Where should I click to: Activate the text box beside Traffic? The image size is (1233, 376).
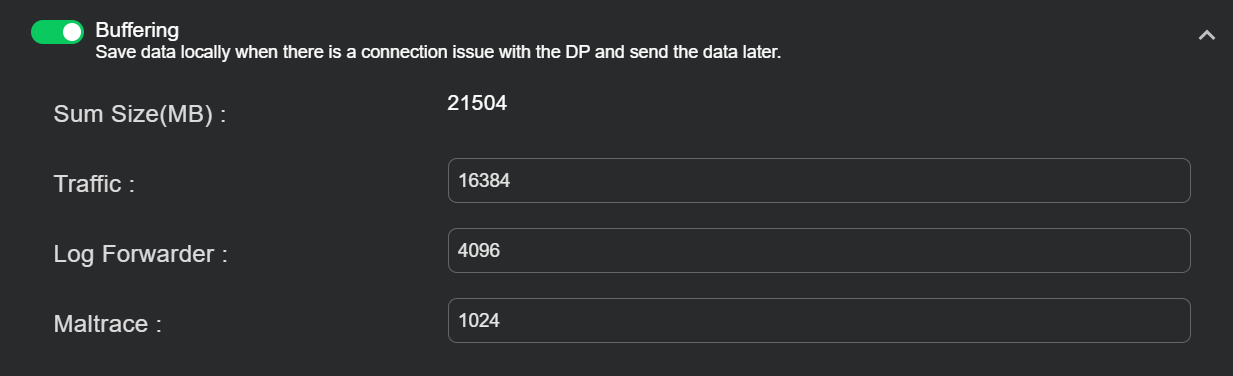click(819, 180)
